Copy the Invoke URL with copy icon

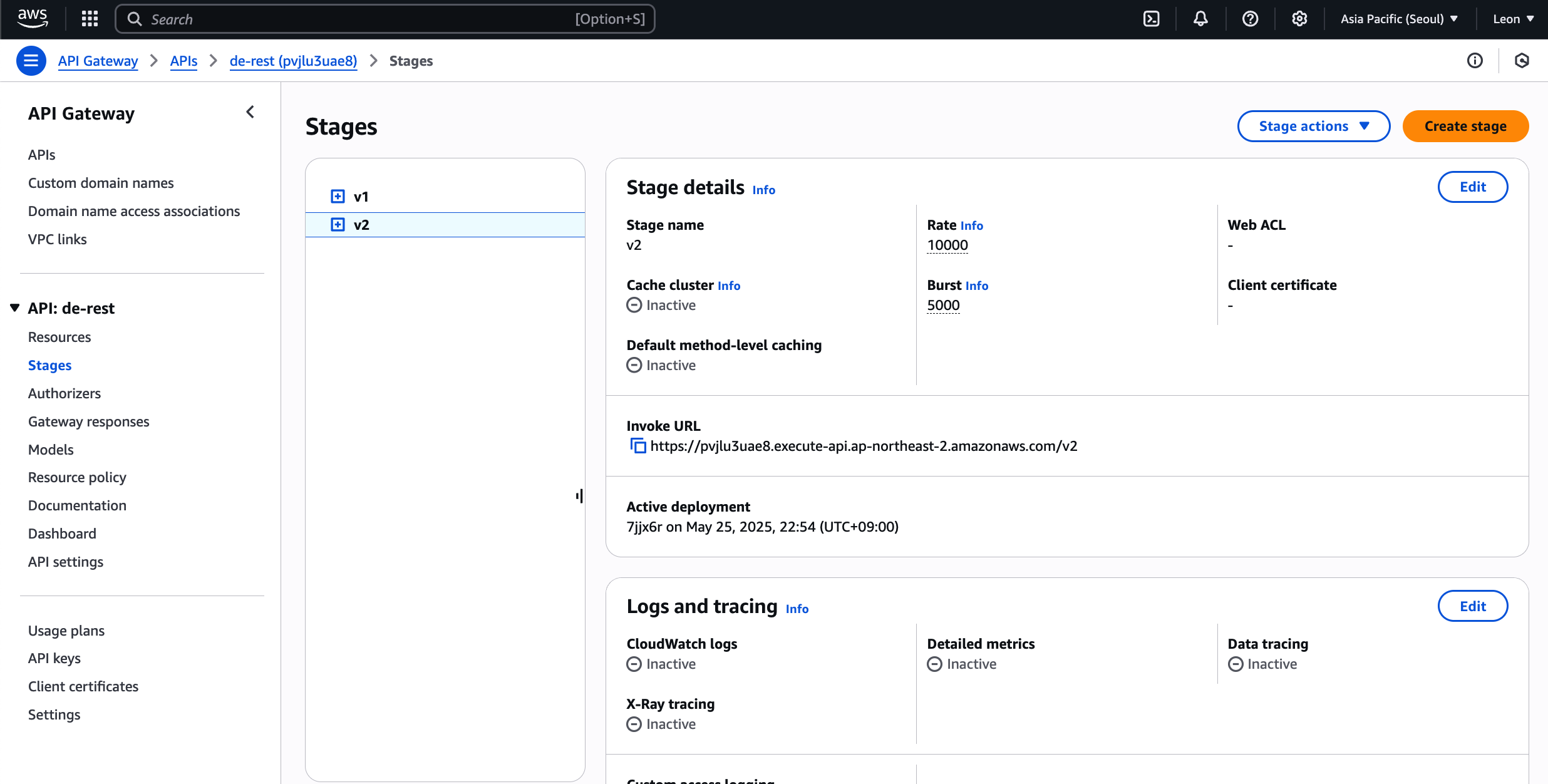tap(637, 446)
